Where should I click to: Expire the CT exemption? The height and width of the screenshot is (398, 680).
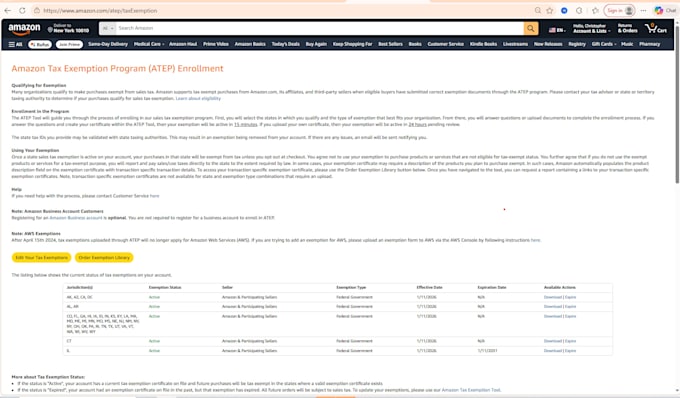[x=570, y=341]
